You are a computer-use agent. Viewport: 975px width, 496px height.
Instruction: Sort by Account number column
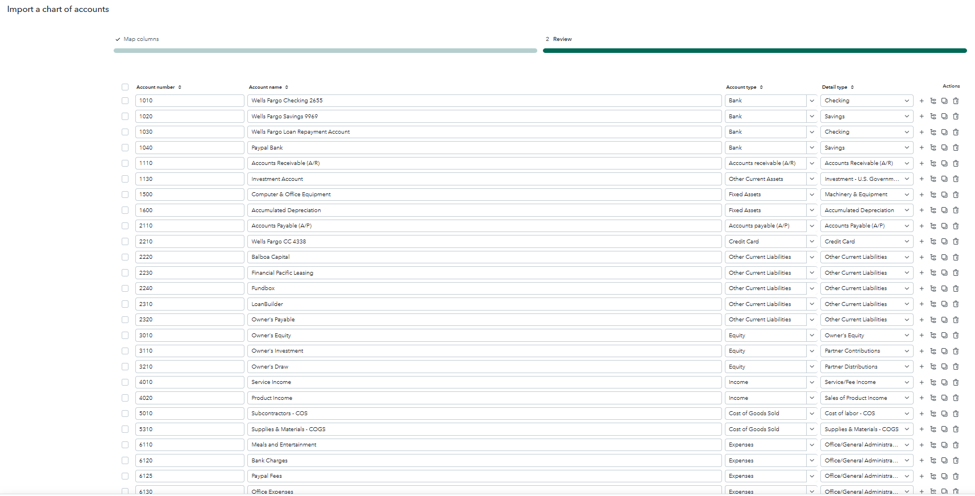click(180, 88)
